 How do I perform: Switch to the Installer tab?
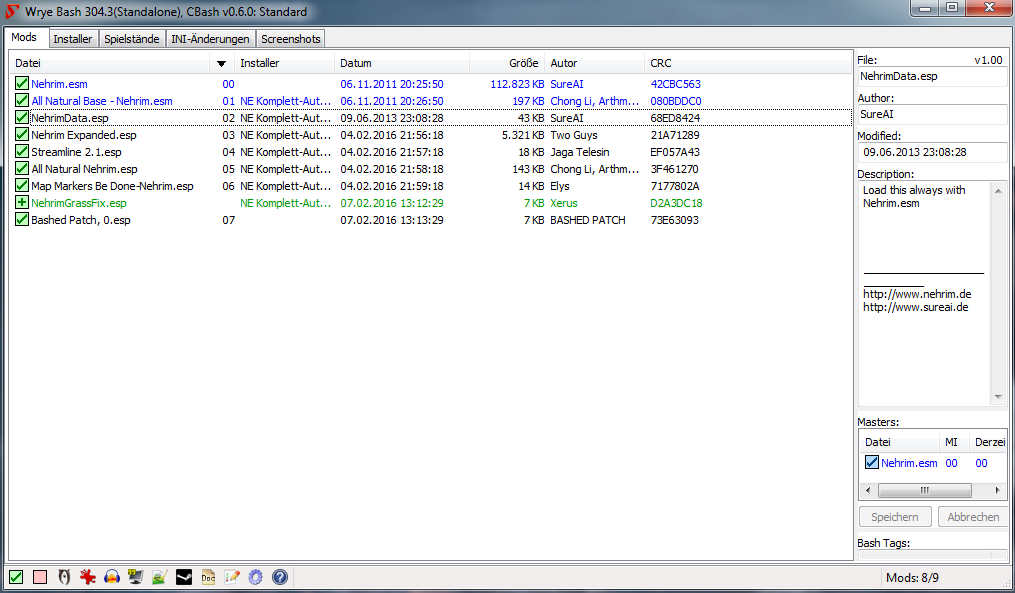point(72,39)
